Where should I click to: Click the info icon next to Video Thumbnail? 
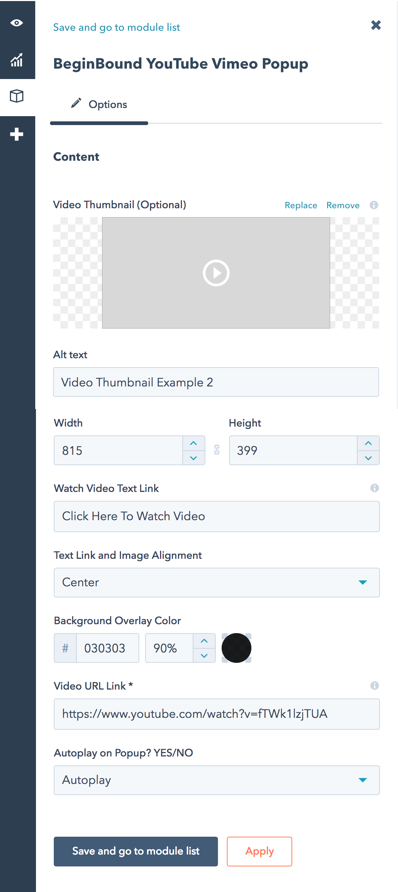[374, 205]
